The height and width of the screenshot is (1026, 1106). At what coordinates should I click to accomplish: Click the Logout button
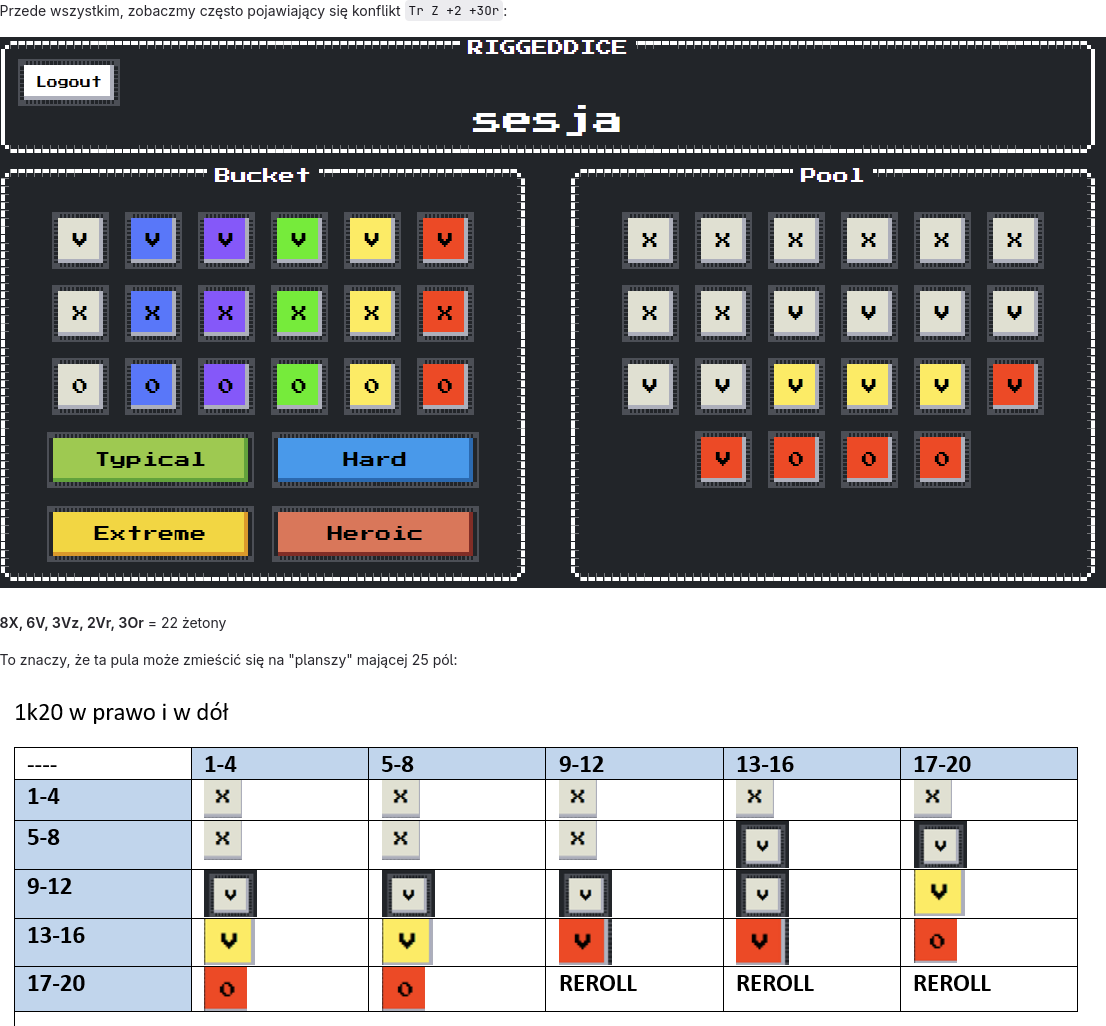point(68,82)
